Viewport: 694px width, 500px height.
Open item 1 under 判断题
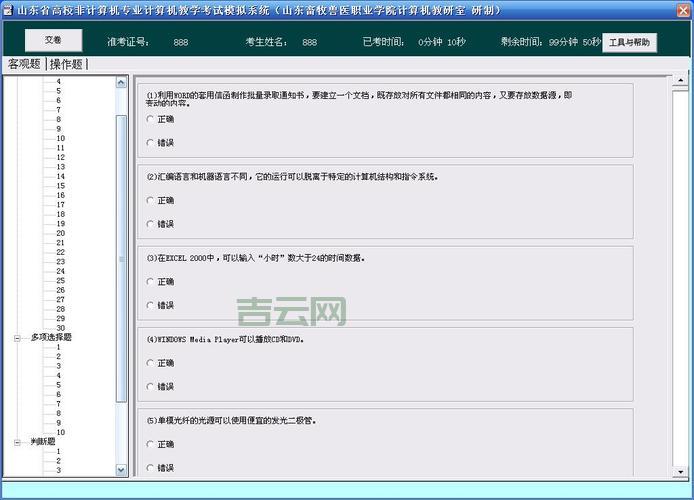click(x=58, y=451)
